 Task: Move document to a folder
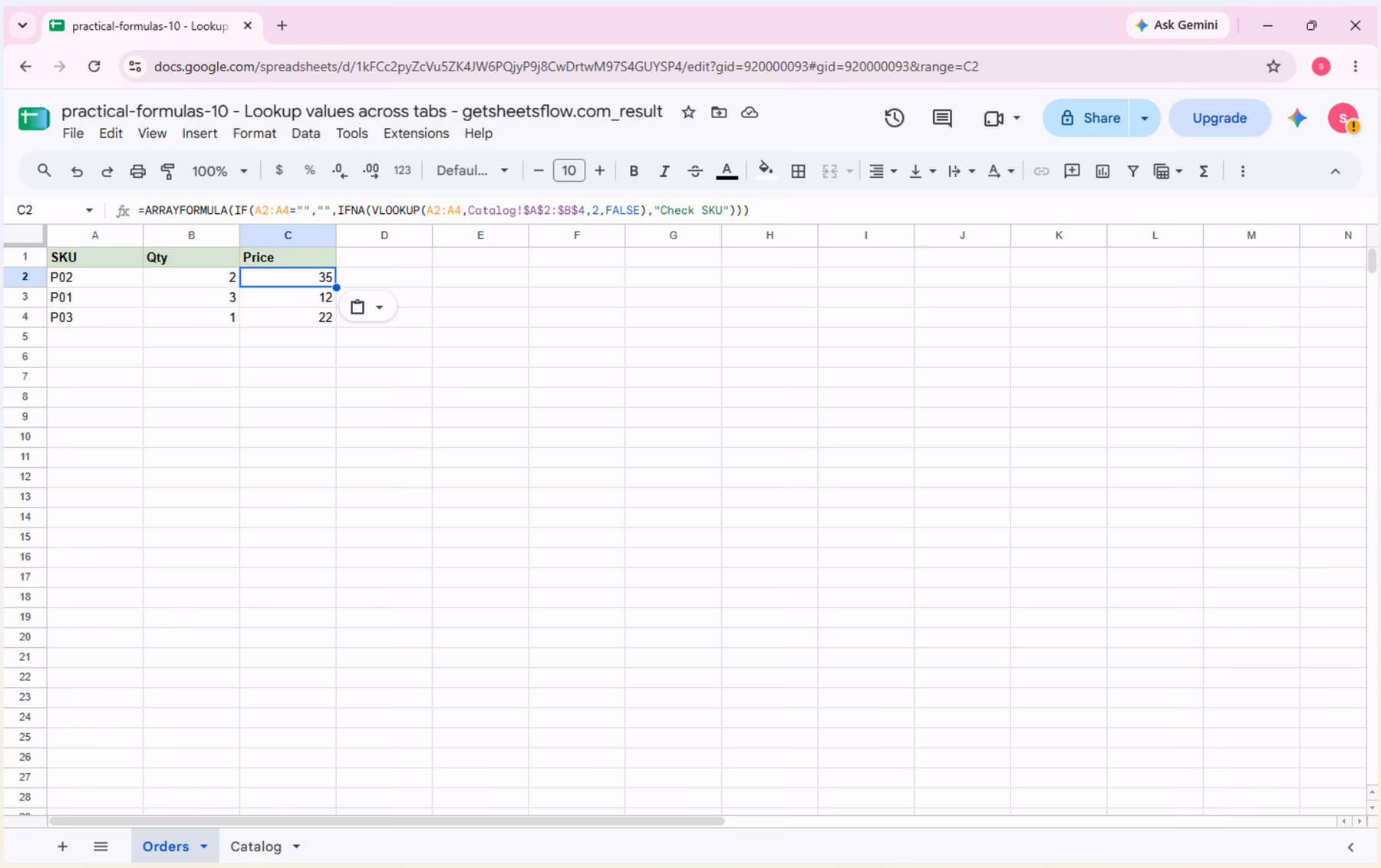click(x=719, y=112)
